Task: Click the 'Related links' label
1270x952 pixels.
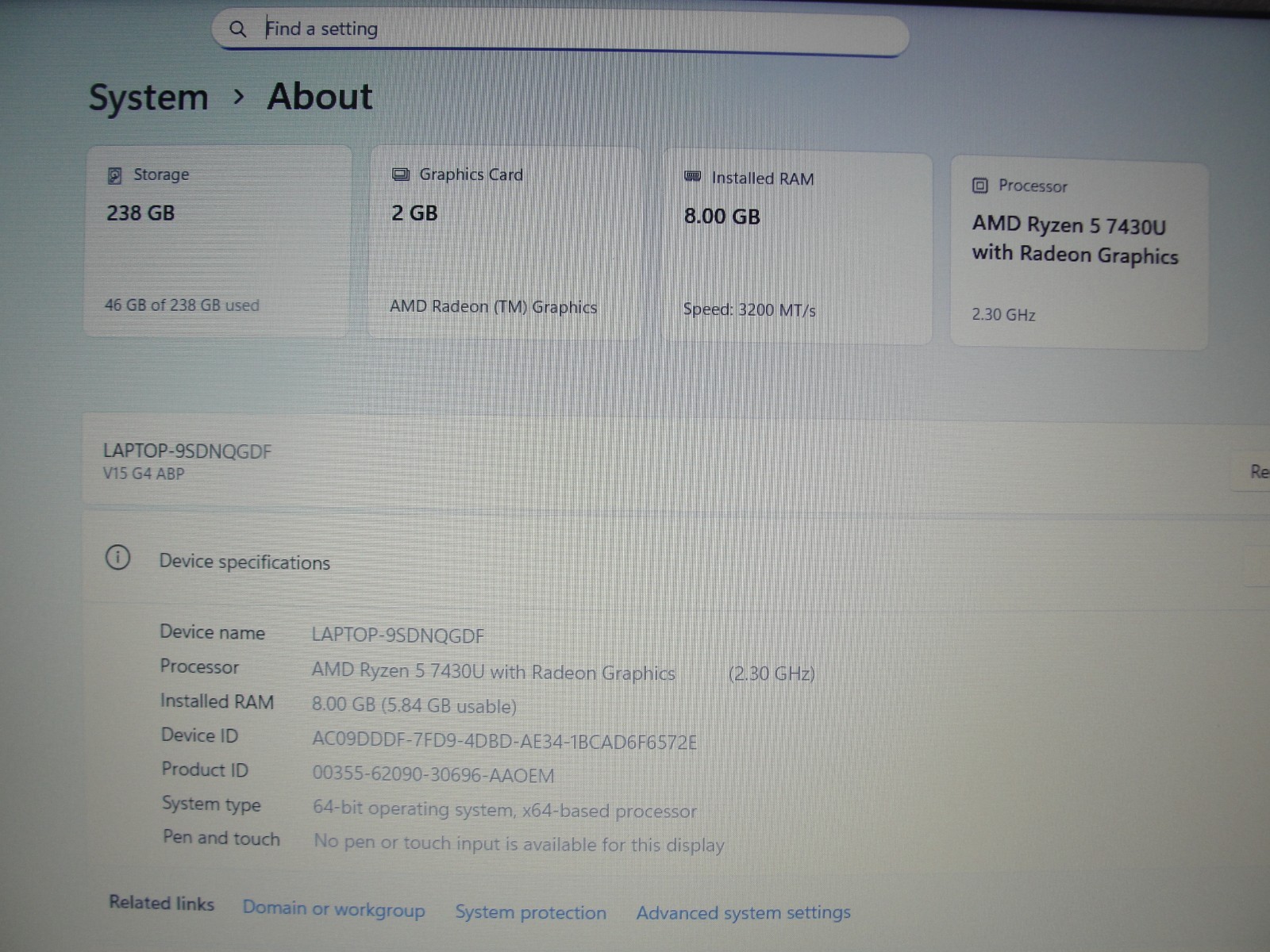Action: pos(161,903)
